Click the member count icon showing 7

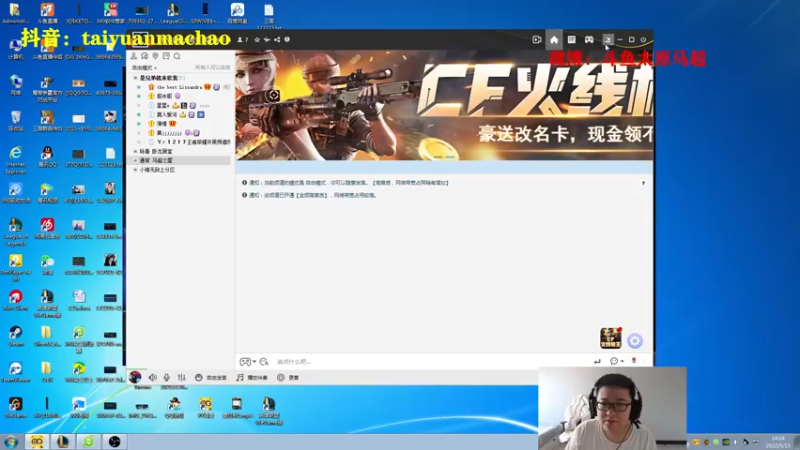point(243,39)
